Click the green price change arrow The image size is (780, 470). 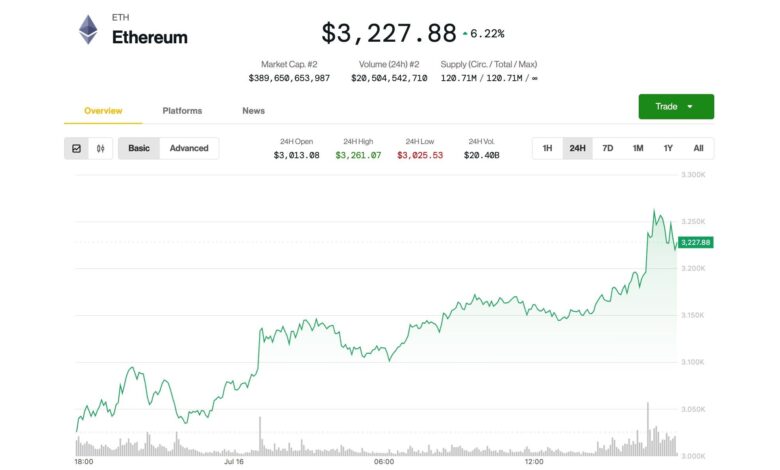465,34
